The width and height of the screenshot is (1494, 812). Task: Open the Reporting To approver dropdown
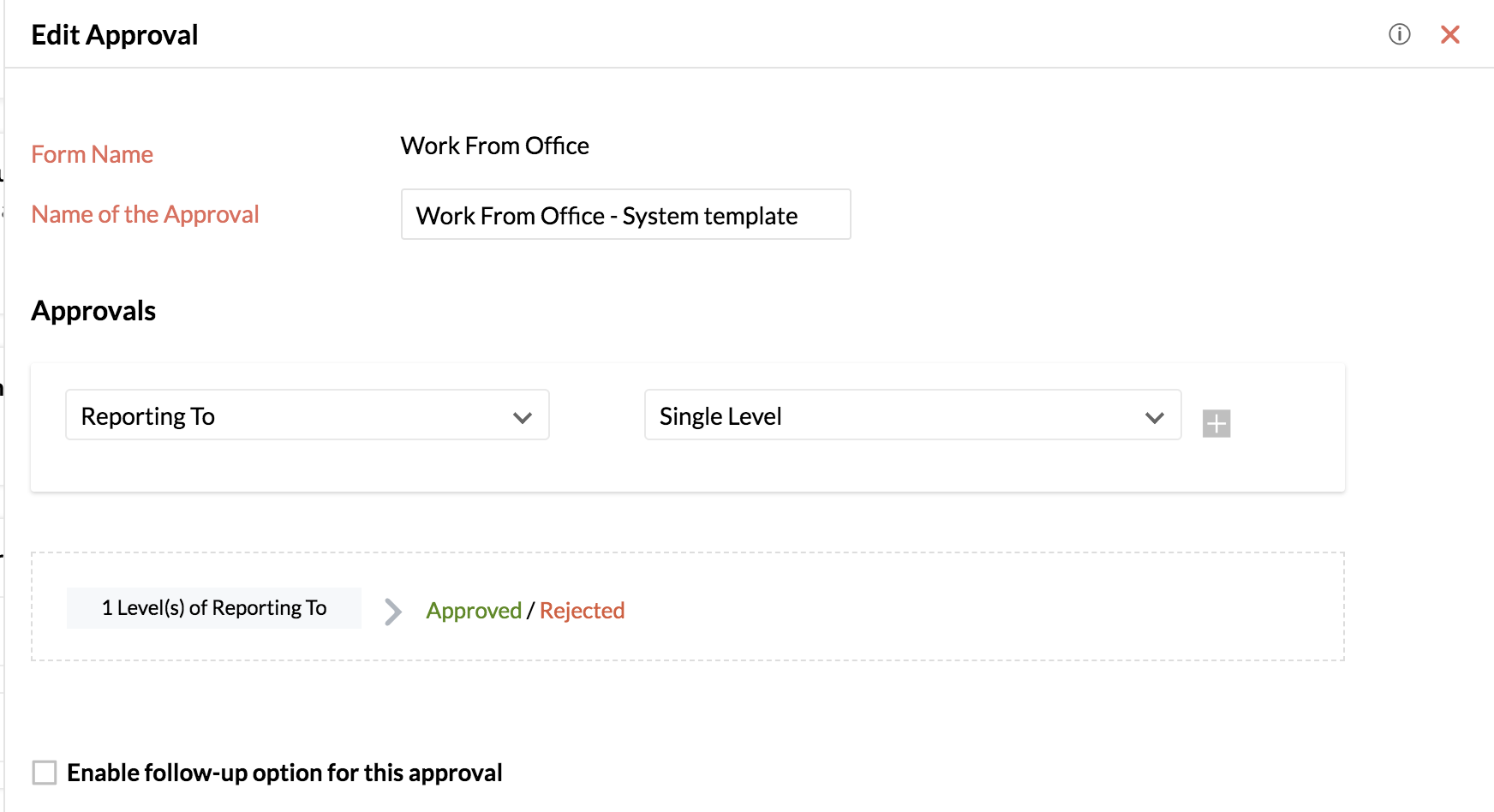[308, 415]
